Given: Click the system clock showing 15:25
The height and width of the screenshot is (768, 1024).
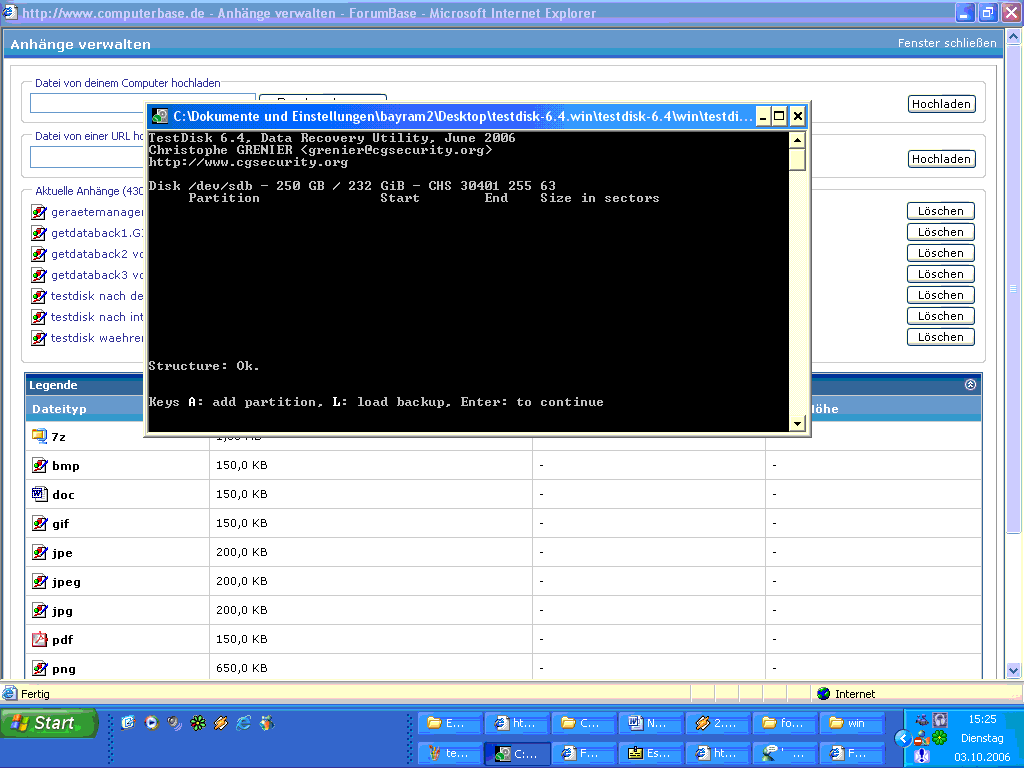Looking at the screenshot, I should click(x=982, y=719).
